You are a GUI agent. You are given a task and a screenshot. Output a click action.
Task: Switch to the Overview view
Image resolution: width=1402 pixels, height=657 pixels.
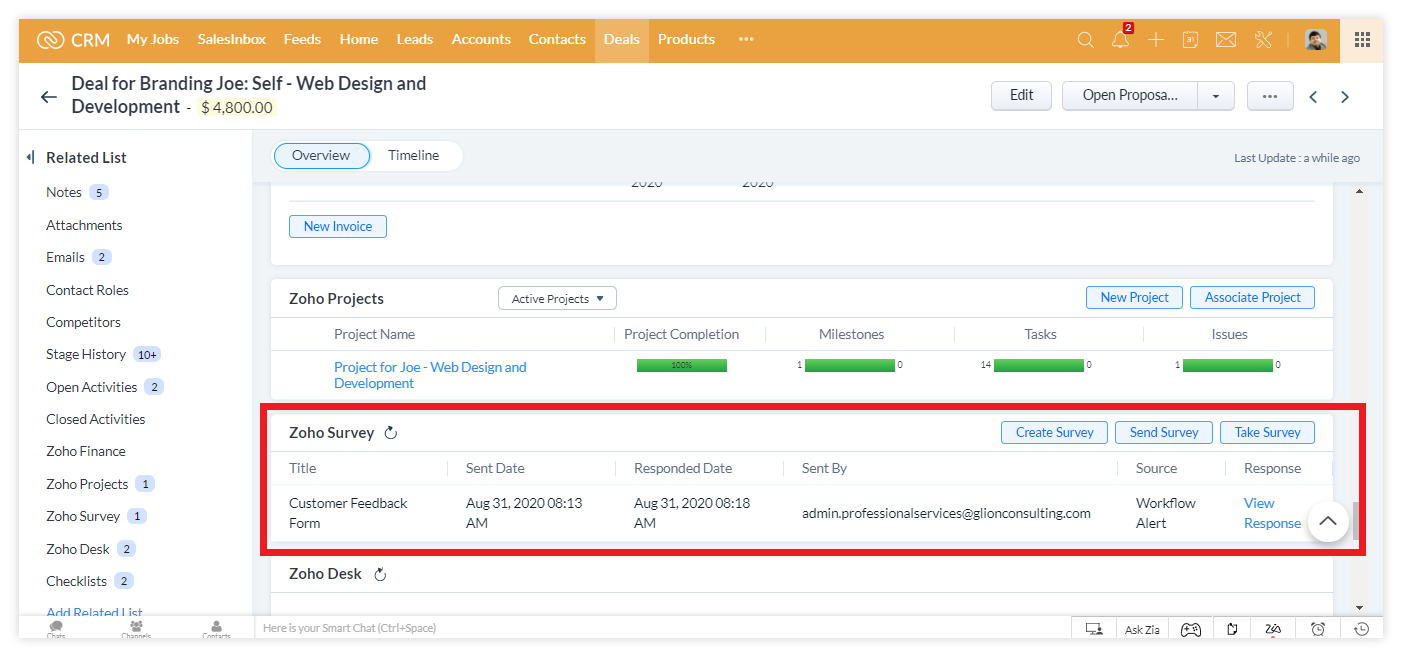point(321,155)
